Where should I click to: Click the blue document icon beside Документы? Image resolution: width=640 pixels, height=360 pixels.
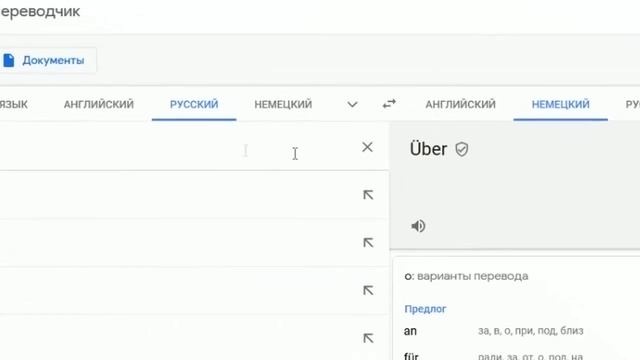[x=9, y=60]
